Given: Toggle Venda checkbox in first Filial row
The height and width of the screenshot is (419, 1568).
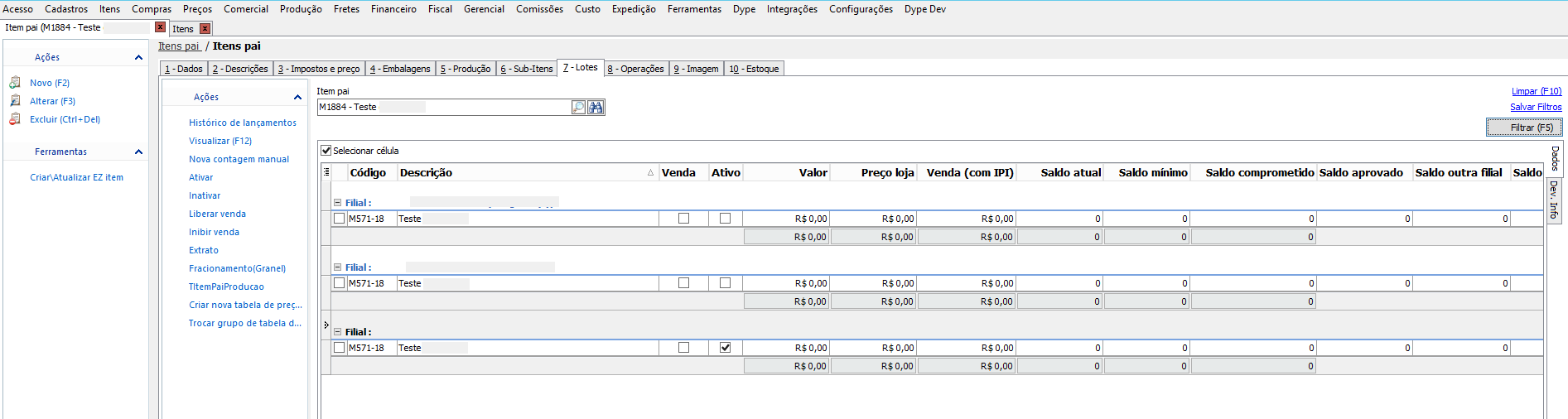Looking at the screenshot, I should [683, 219].
